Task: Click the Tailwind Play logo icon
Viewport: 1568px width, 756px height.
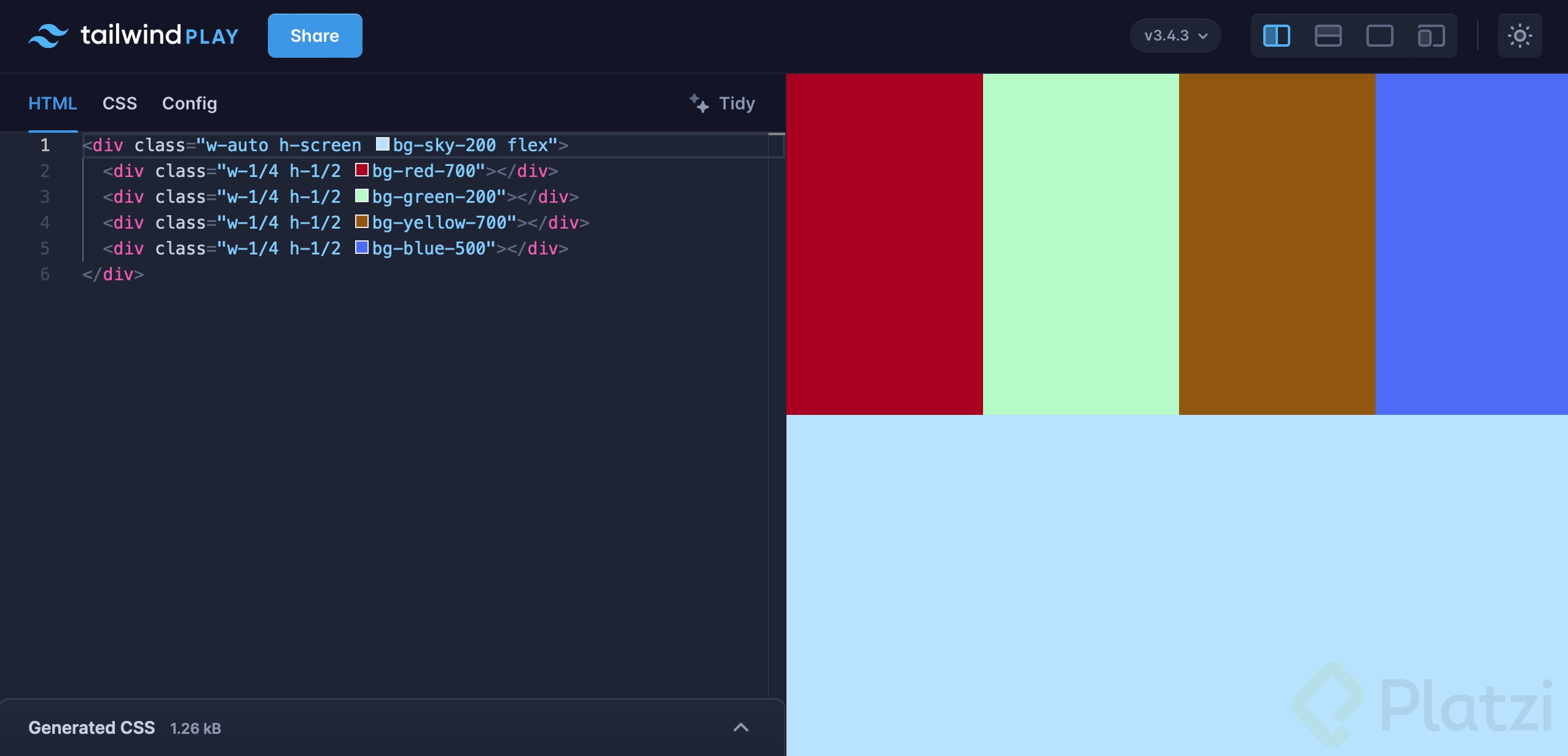Action: tap(48, 36)
